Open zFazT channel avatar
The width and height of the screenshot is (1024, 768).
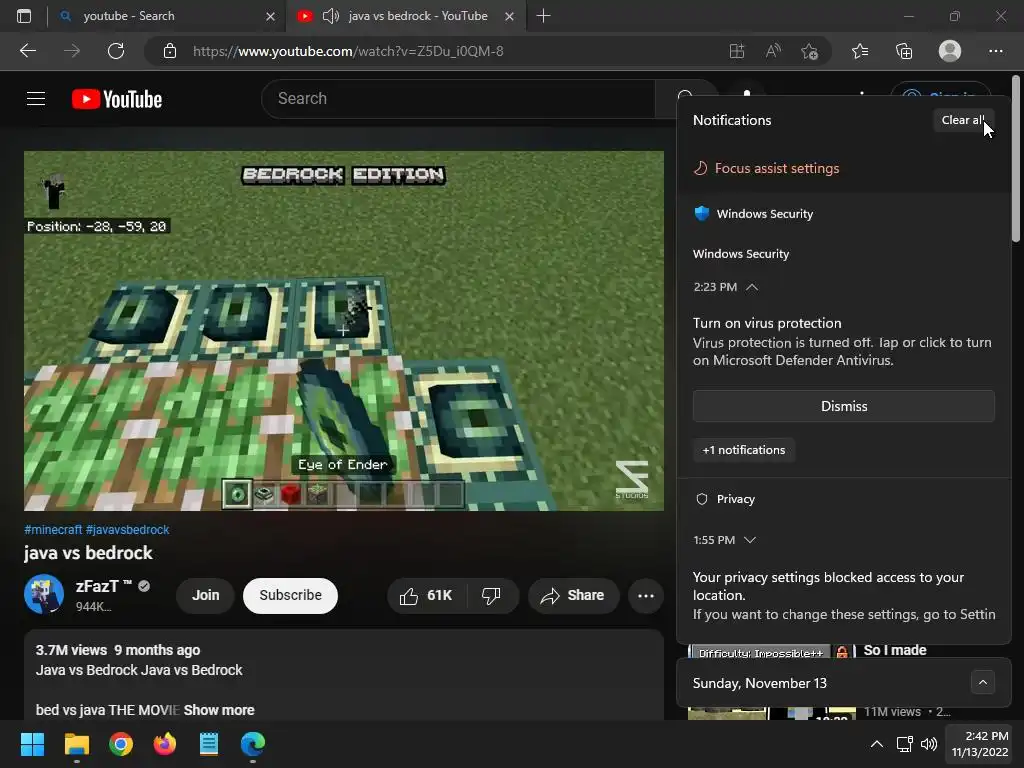coord(44,594)
